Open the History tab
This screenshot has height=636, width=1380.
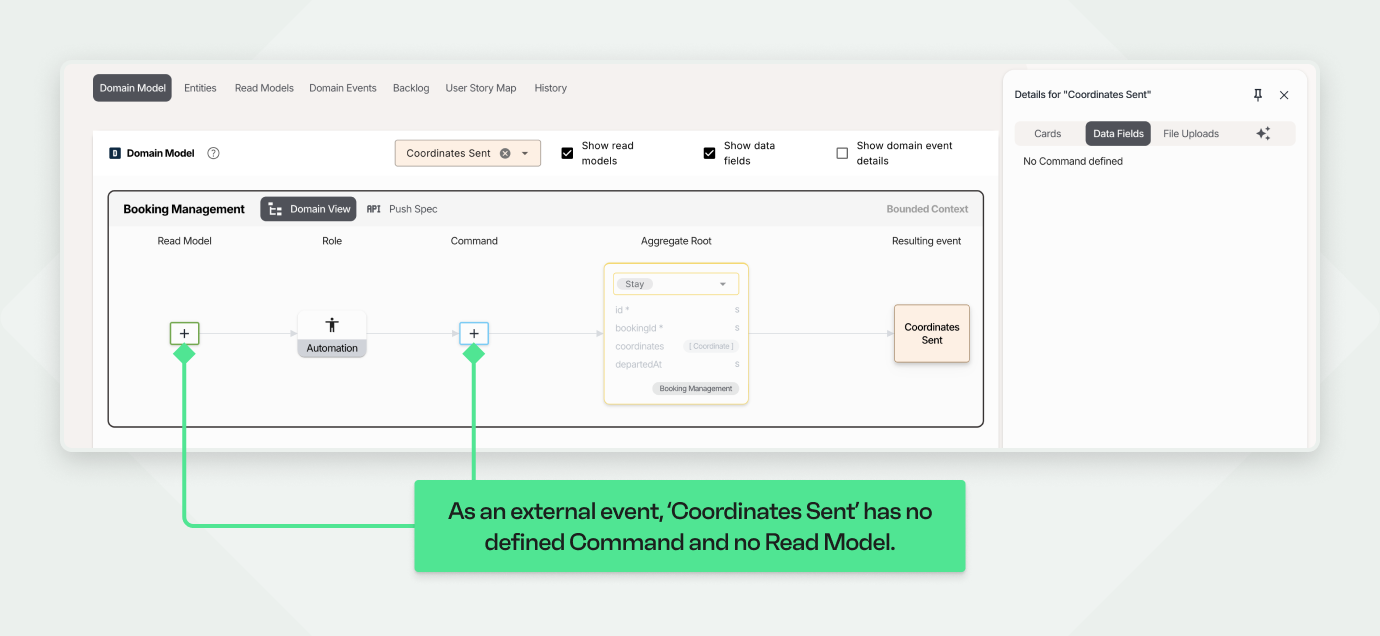coord(551,88)
